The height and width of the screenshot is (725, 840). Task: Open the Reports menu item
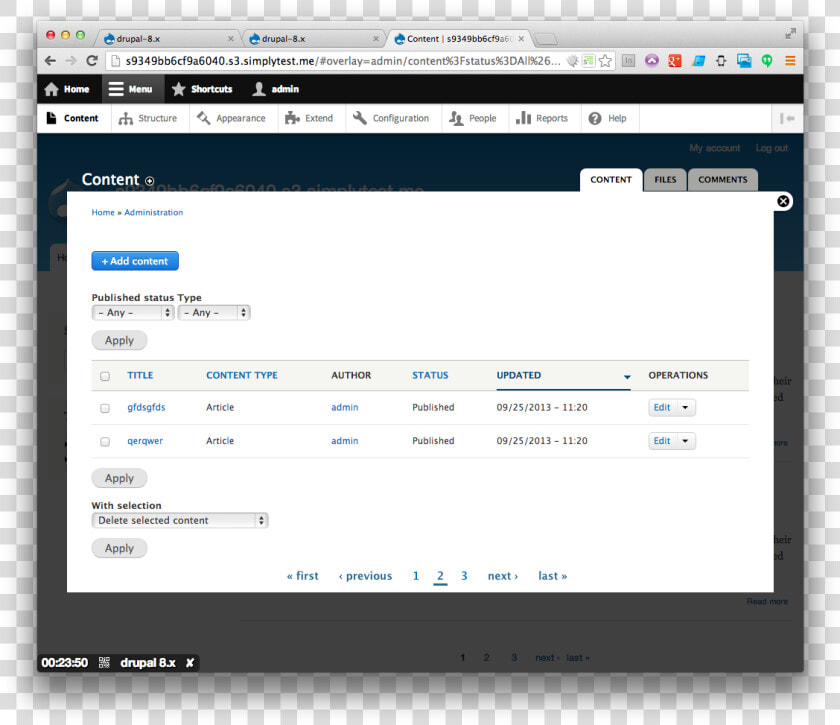point(542,118)
